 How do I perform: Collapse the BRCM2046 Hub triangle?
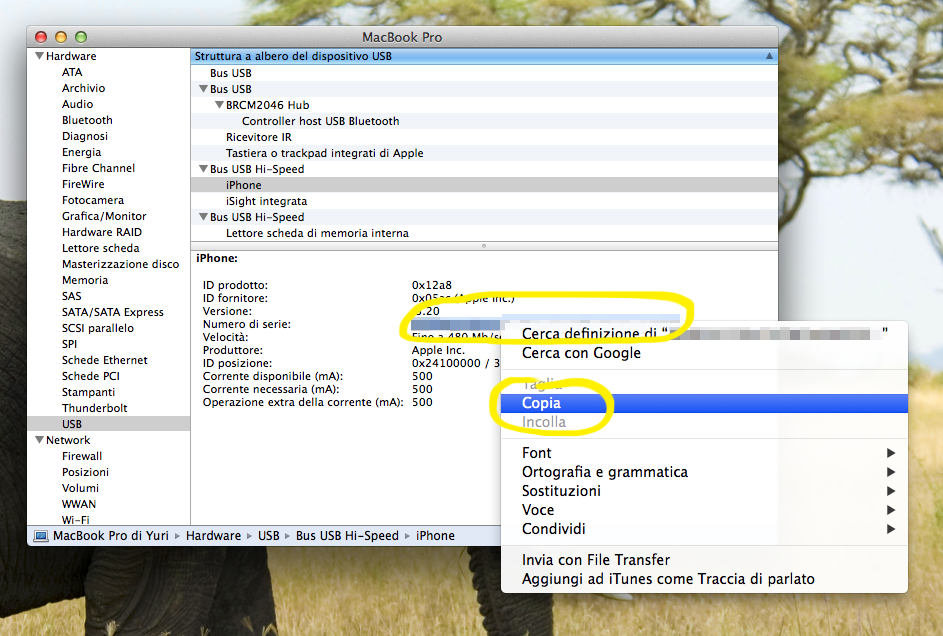point(220,105)
